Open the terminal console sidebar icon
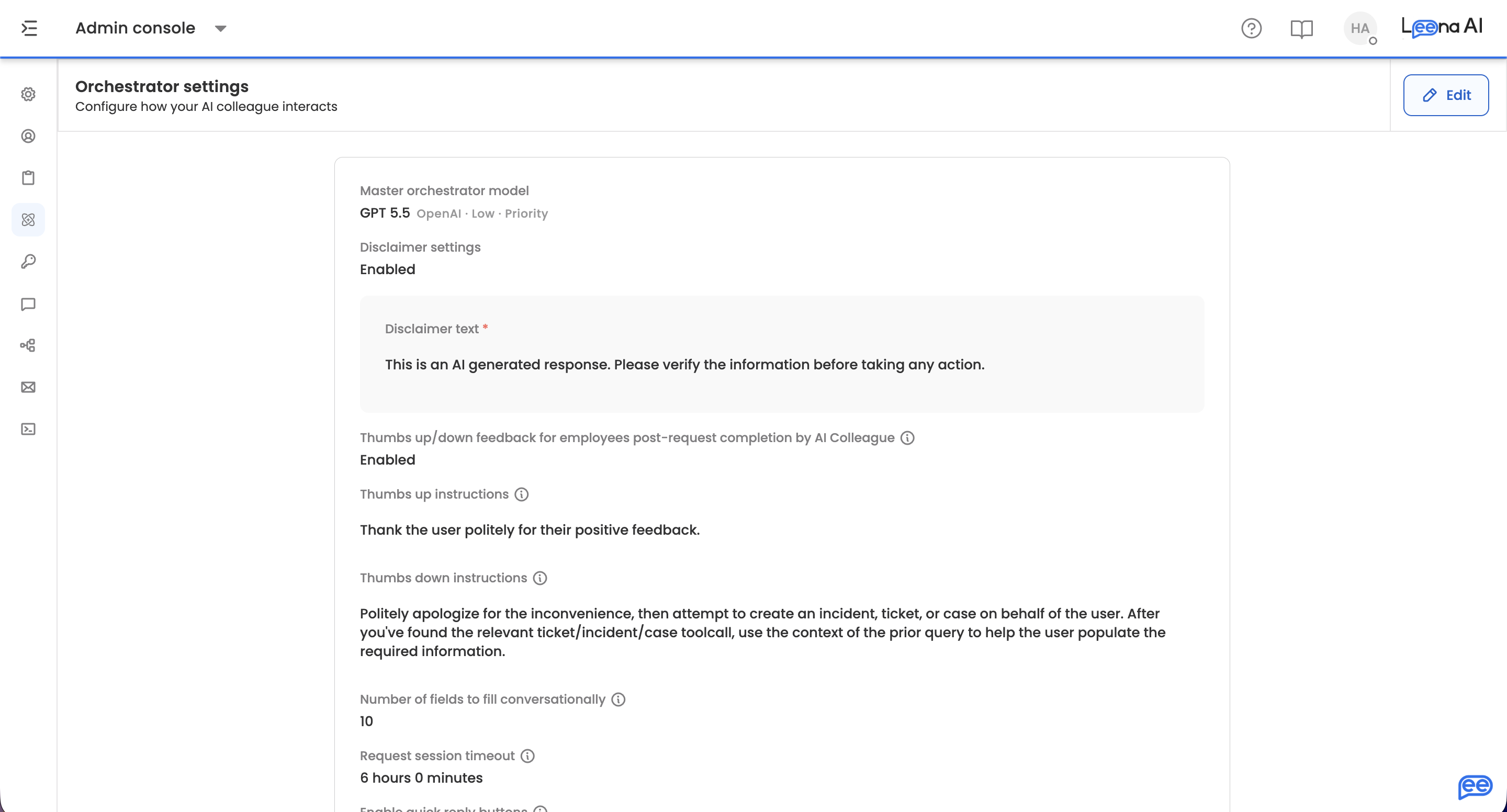 [28, 429]
